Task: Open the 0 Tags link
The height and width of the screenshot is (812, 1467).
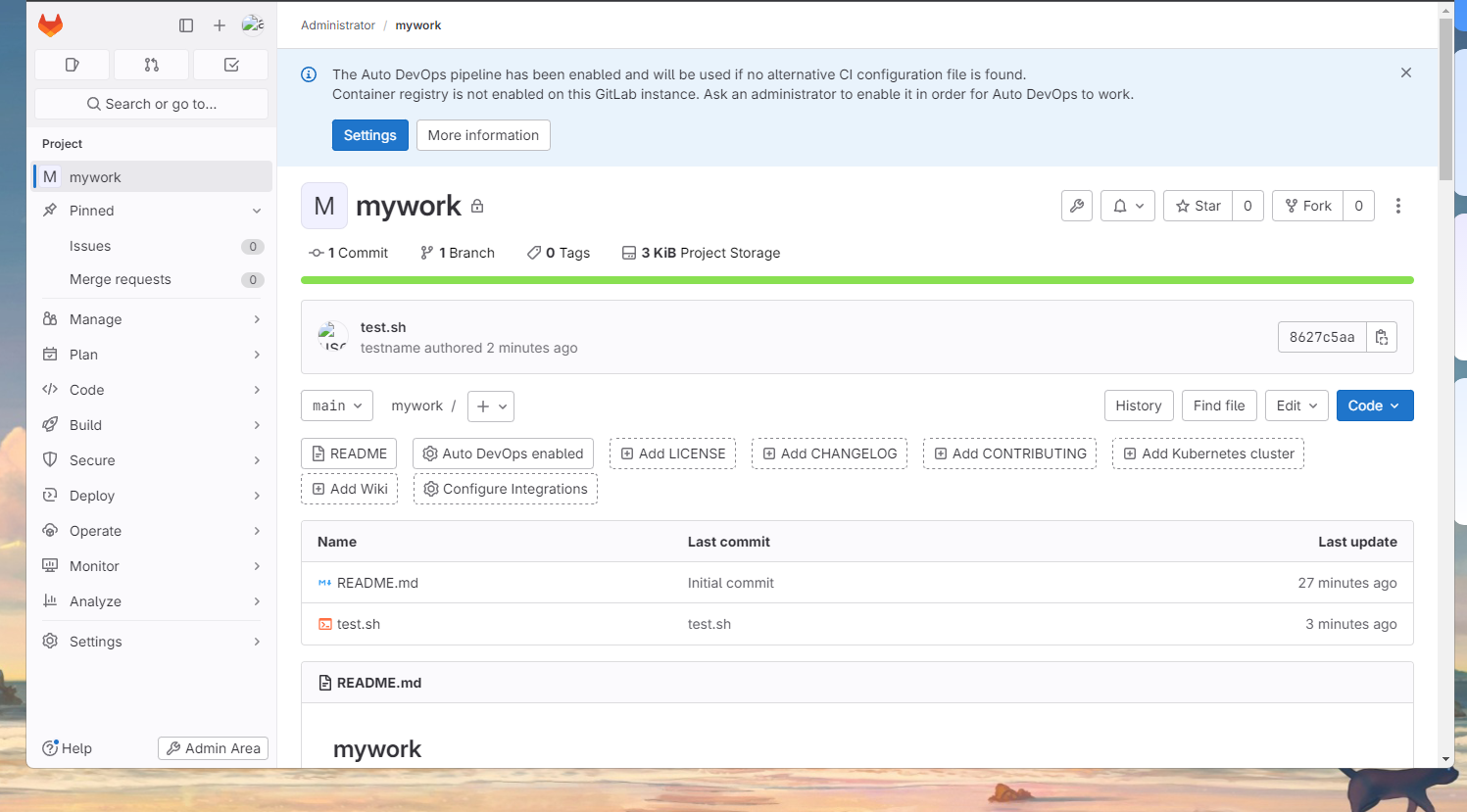Action: tap(559, 253)
